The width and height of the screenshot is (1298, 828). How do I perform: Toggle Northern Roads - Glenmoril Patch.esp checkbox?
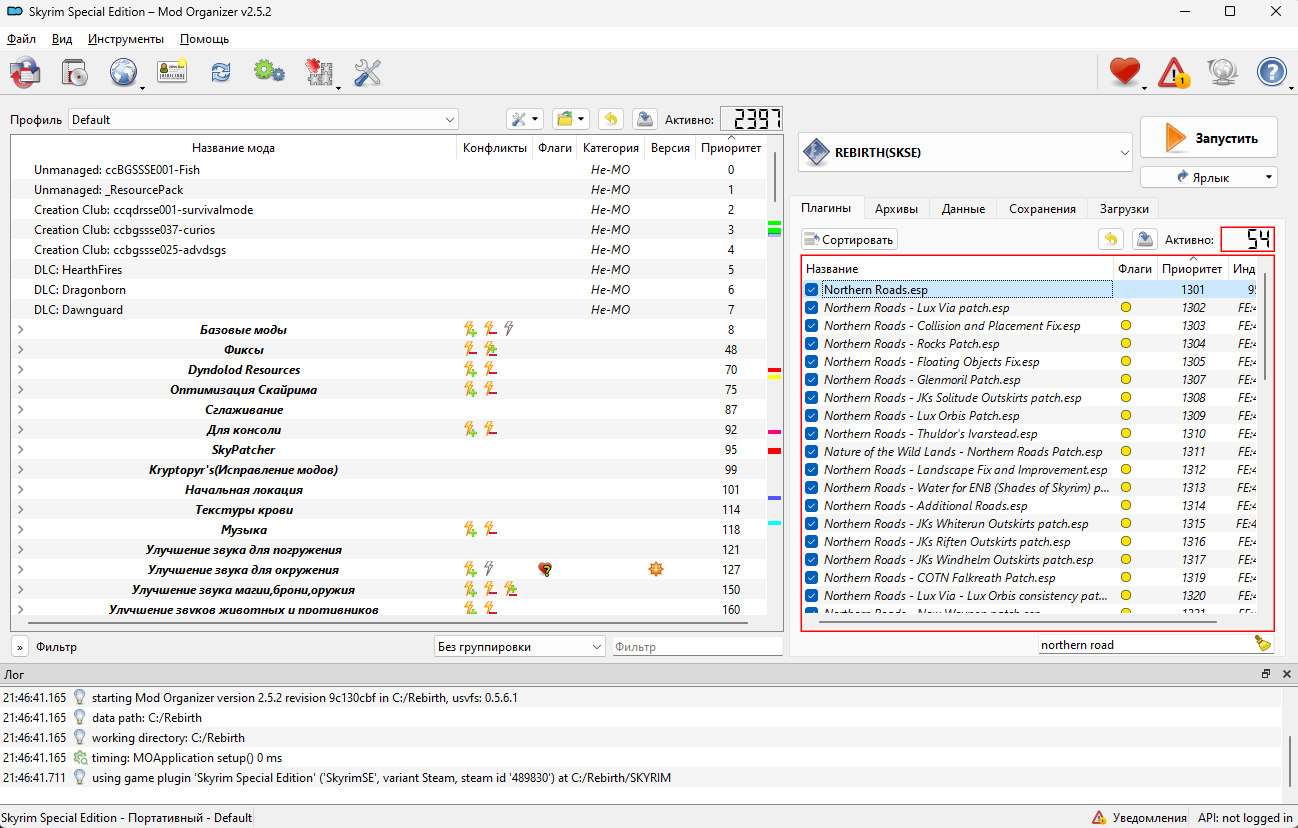coord(812,380)
